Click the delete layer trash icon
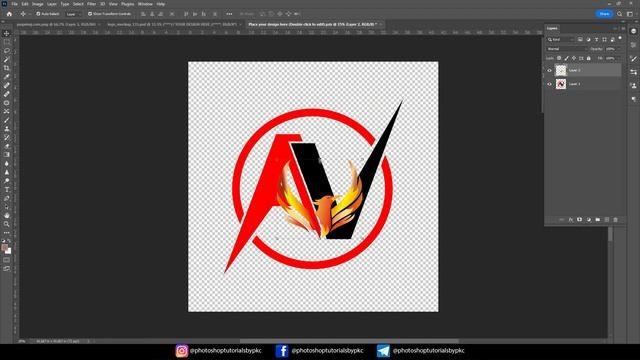This screenshot has height=360, width=640. (x=616, y=220)
